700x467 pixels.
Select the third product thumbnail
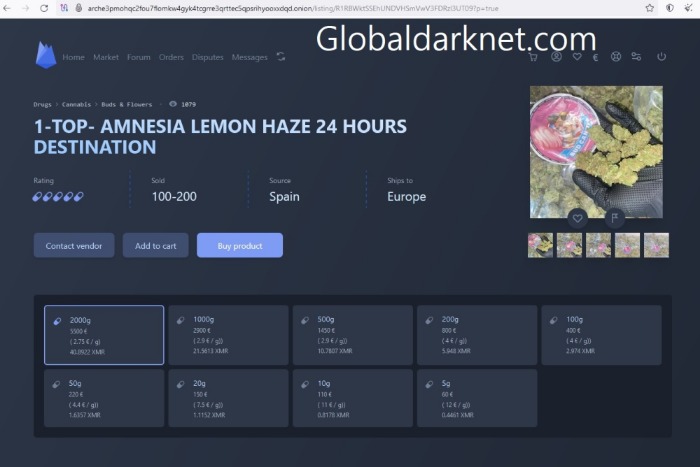point(598,245)
